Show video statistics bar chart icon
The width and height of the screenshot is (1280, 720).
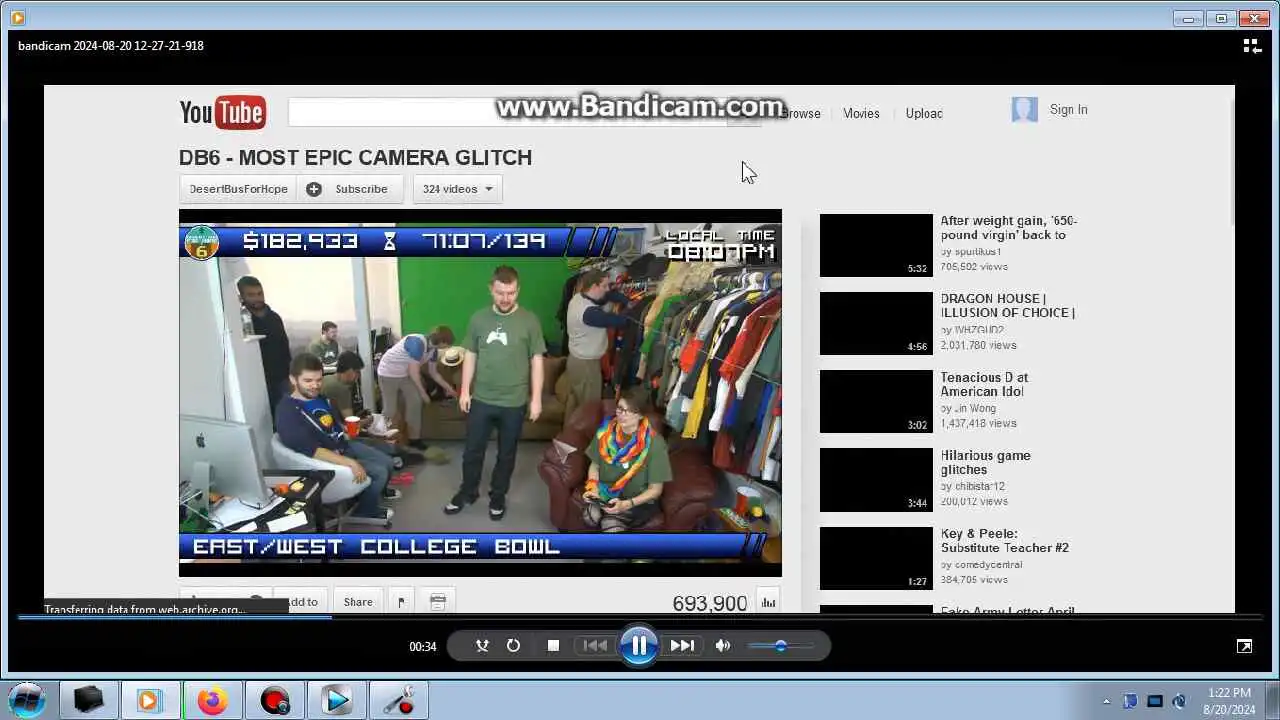click(x=768, y=602)
